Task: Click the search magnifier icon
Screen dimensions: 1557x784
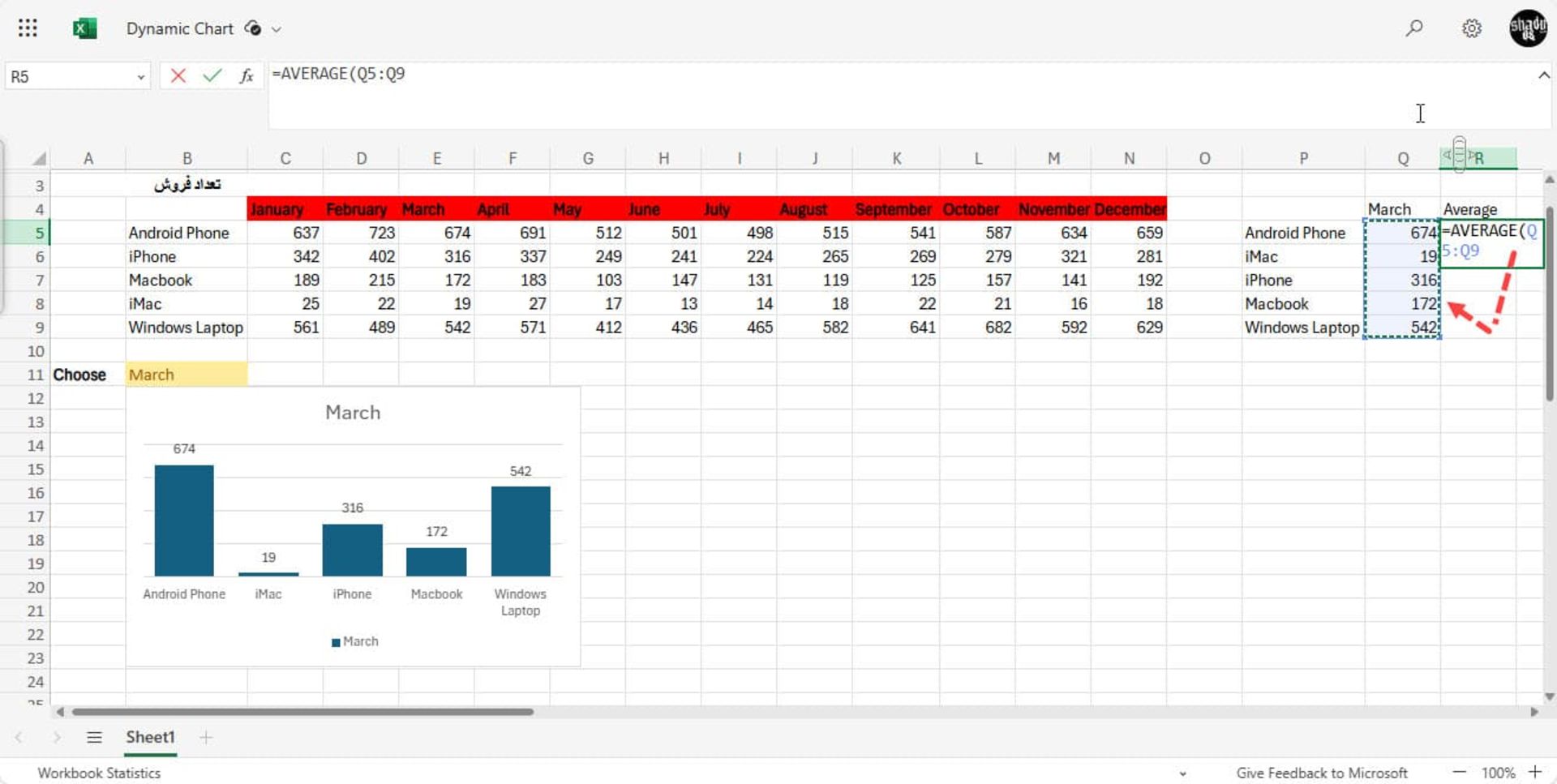Action: [1414, 28]
